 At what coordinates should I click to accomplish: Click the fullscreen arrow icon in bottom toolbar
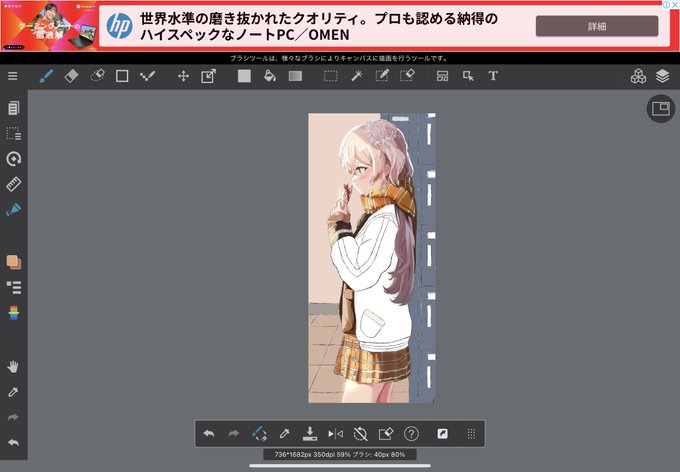pos(442,433)
